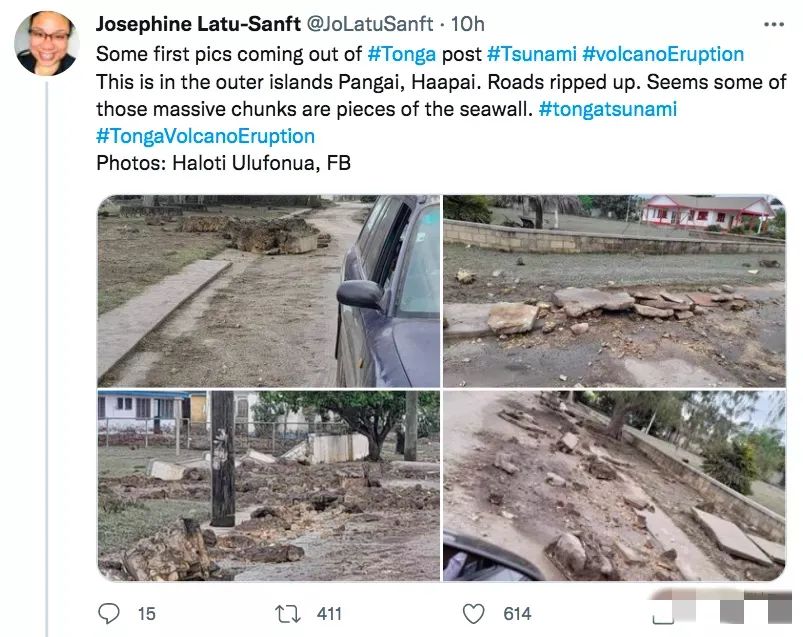This screenshot has height=637, width=803.
Task: Open the #volcanoEruption hashtag
Action: 663,54
